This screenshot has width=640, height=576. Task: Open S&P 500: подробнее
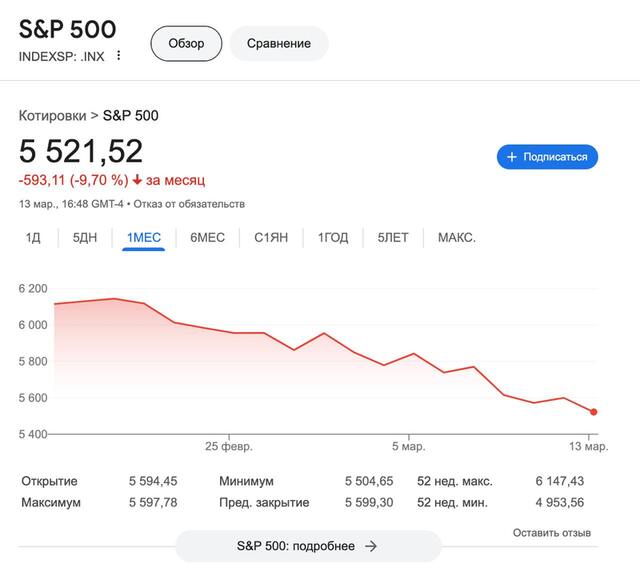coord(307,546)
